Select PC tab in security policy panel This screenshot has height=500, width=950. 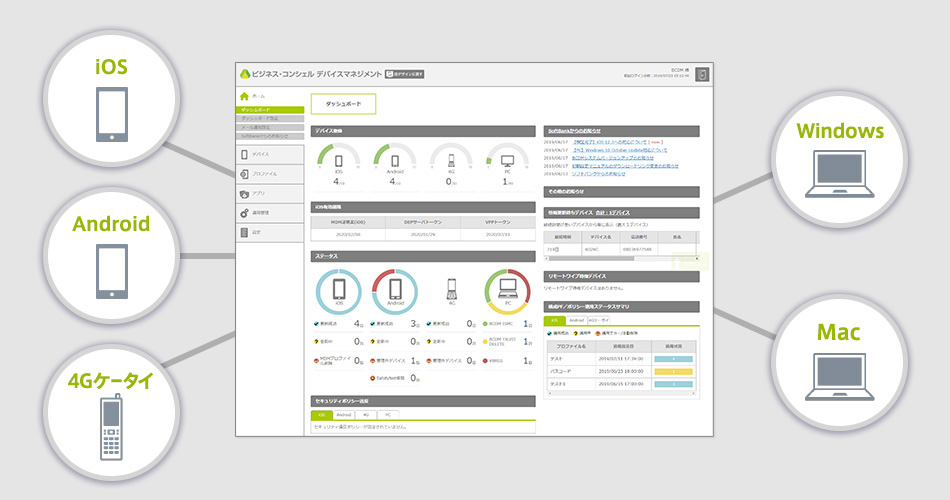pos(388,415)
